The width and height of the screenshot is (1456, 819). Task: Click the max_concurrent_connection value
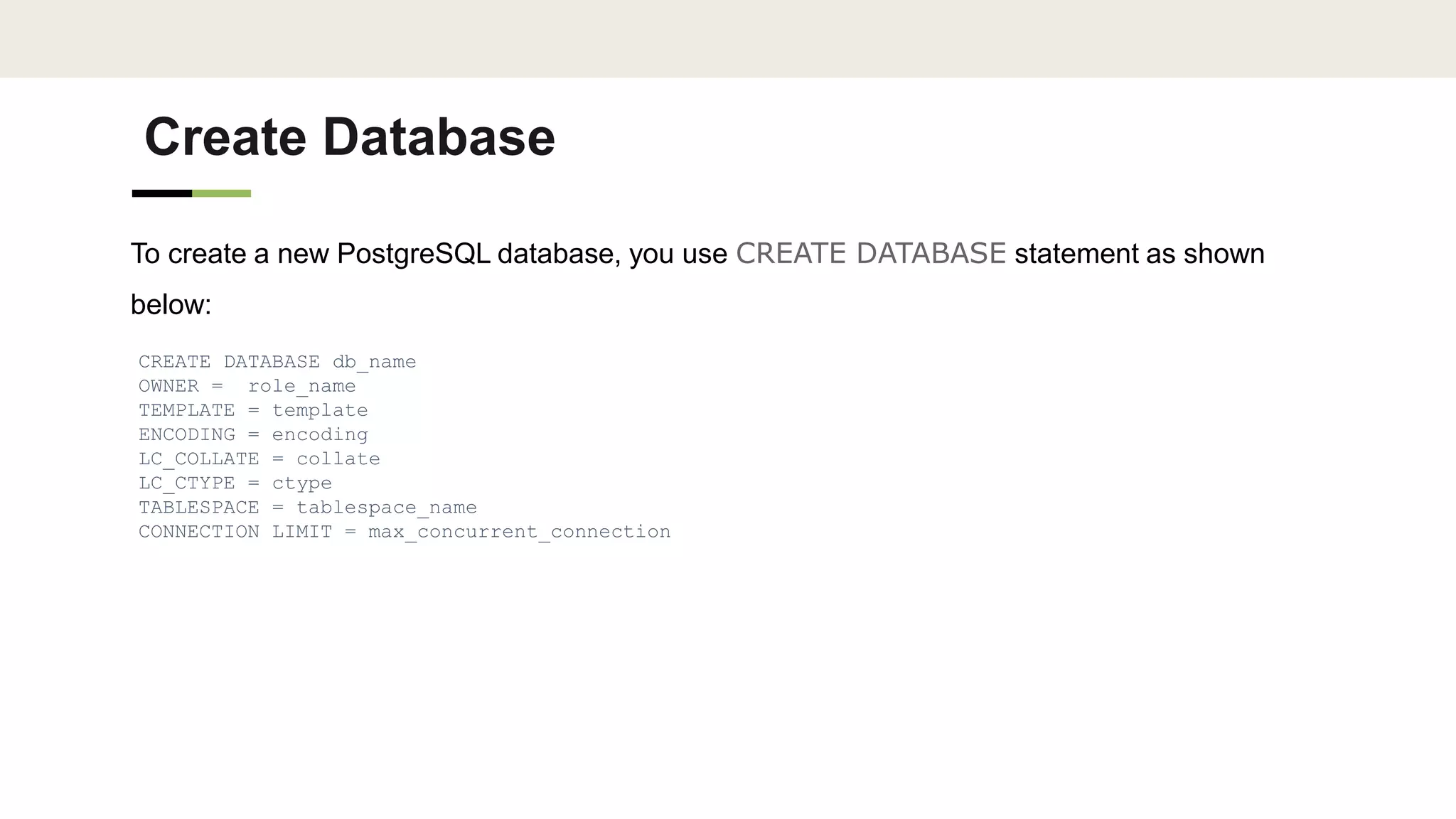pyautogui.click(x=519, y=532)
